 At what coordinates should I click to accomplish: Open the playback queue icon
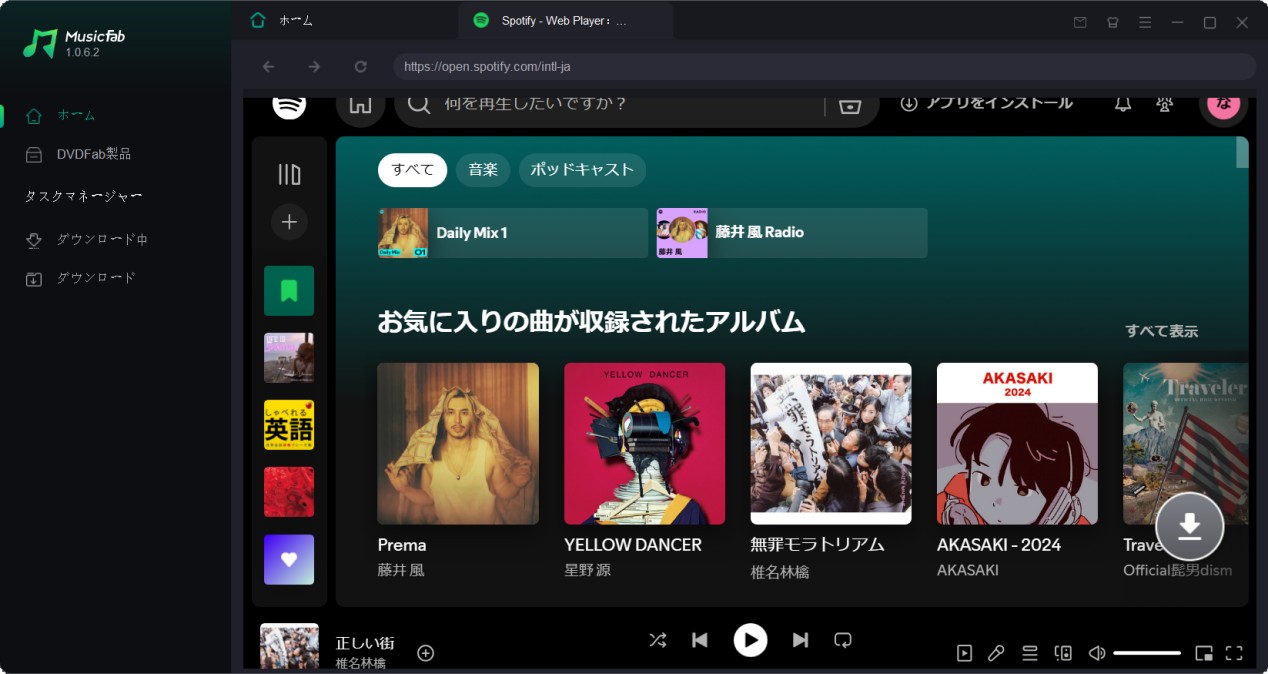click(1029, 652)
